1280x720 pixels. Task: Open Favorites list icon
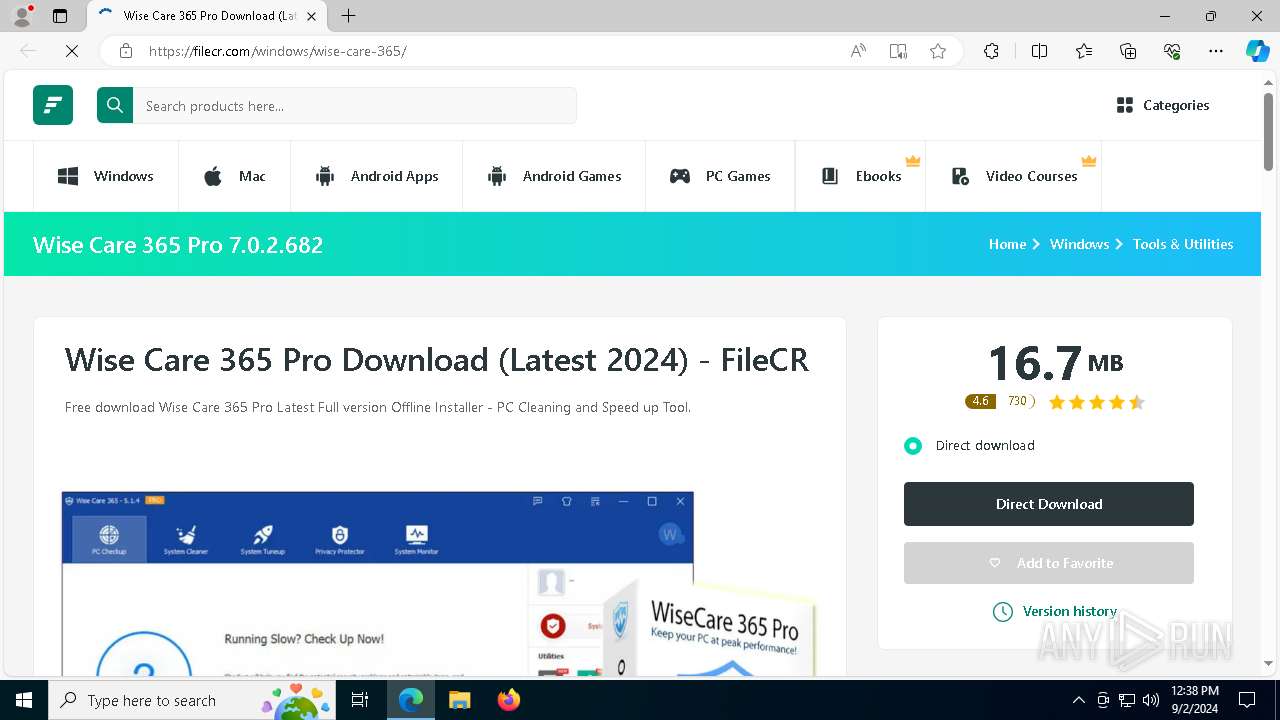(x=1084, y=51)
